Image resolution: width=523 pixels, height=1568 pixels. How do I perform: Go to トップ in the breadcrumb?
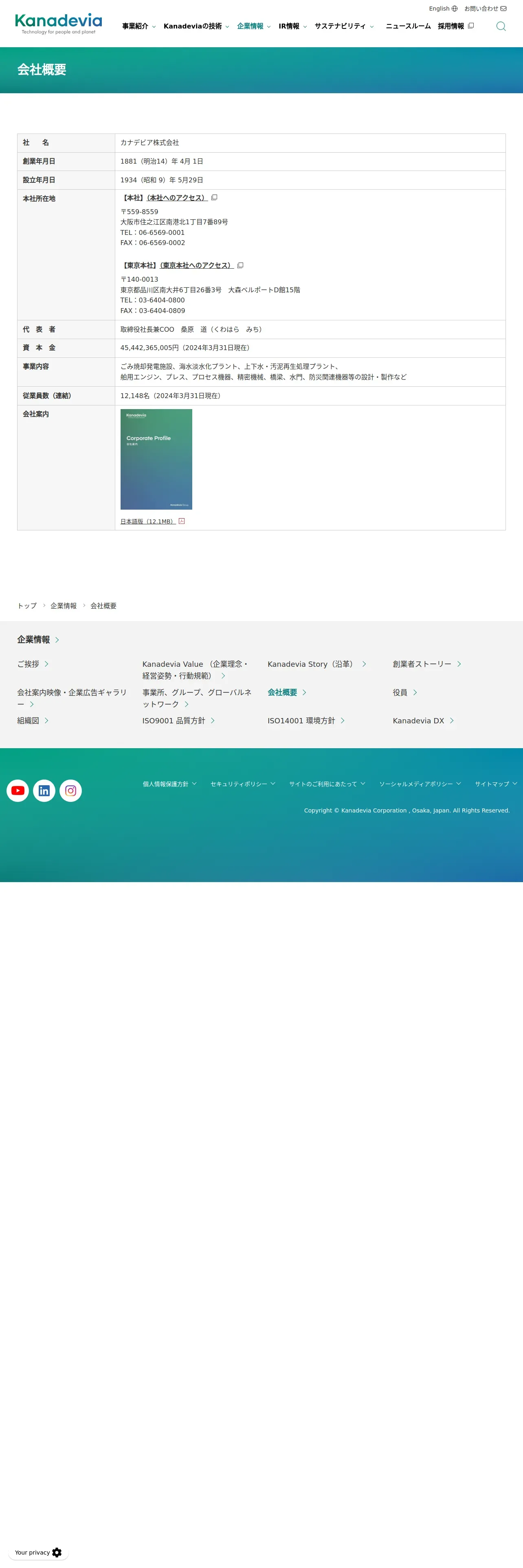pyautogui.click(x=27, y=606)
